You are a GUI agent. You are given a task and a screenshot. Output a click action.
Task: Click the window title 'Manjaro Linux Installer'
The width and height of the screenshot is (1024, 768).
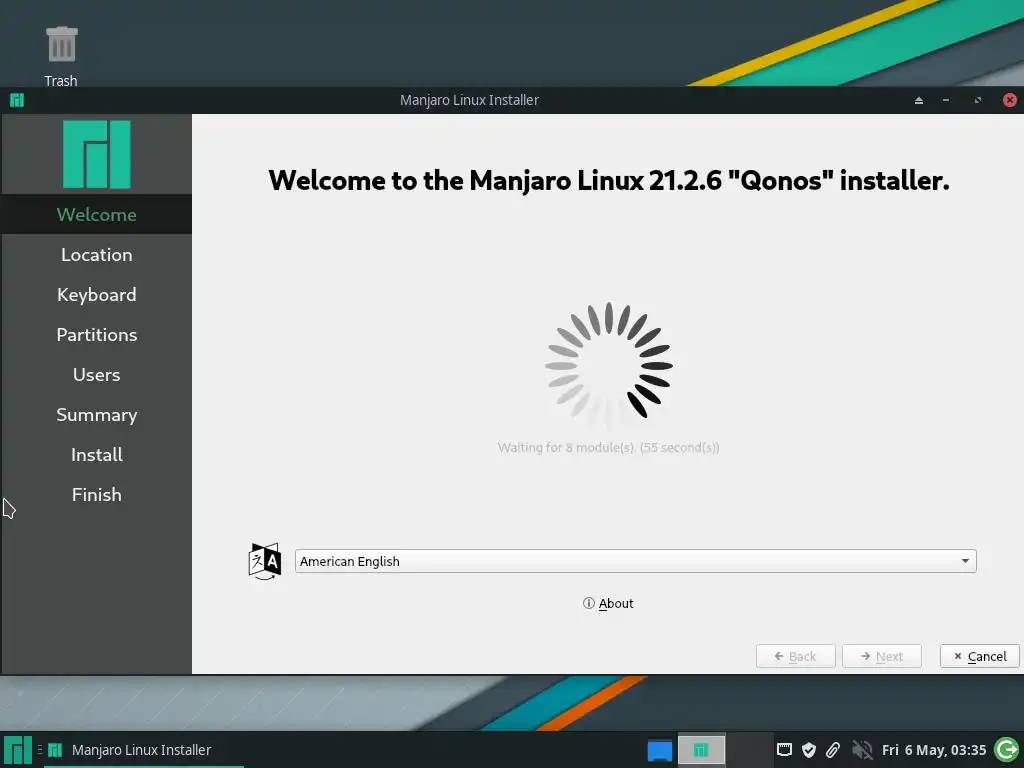pos(469,100)
